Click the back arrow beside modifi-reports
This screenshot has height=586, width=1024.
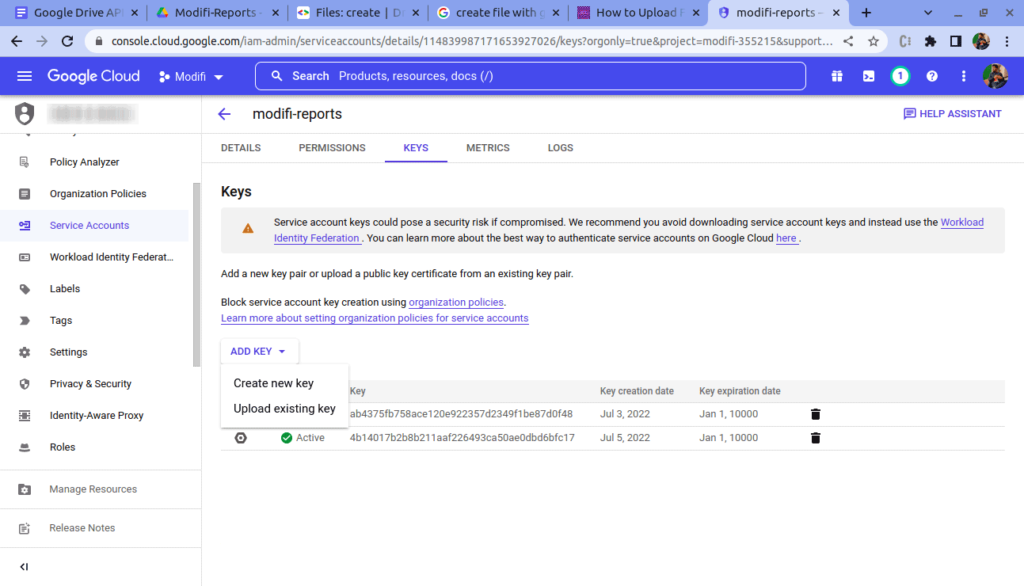point(224,114)
